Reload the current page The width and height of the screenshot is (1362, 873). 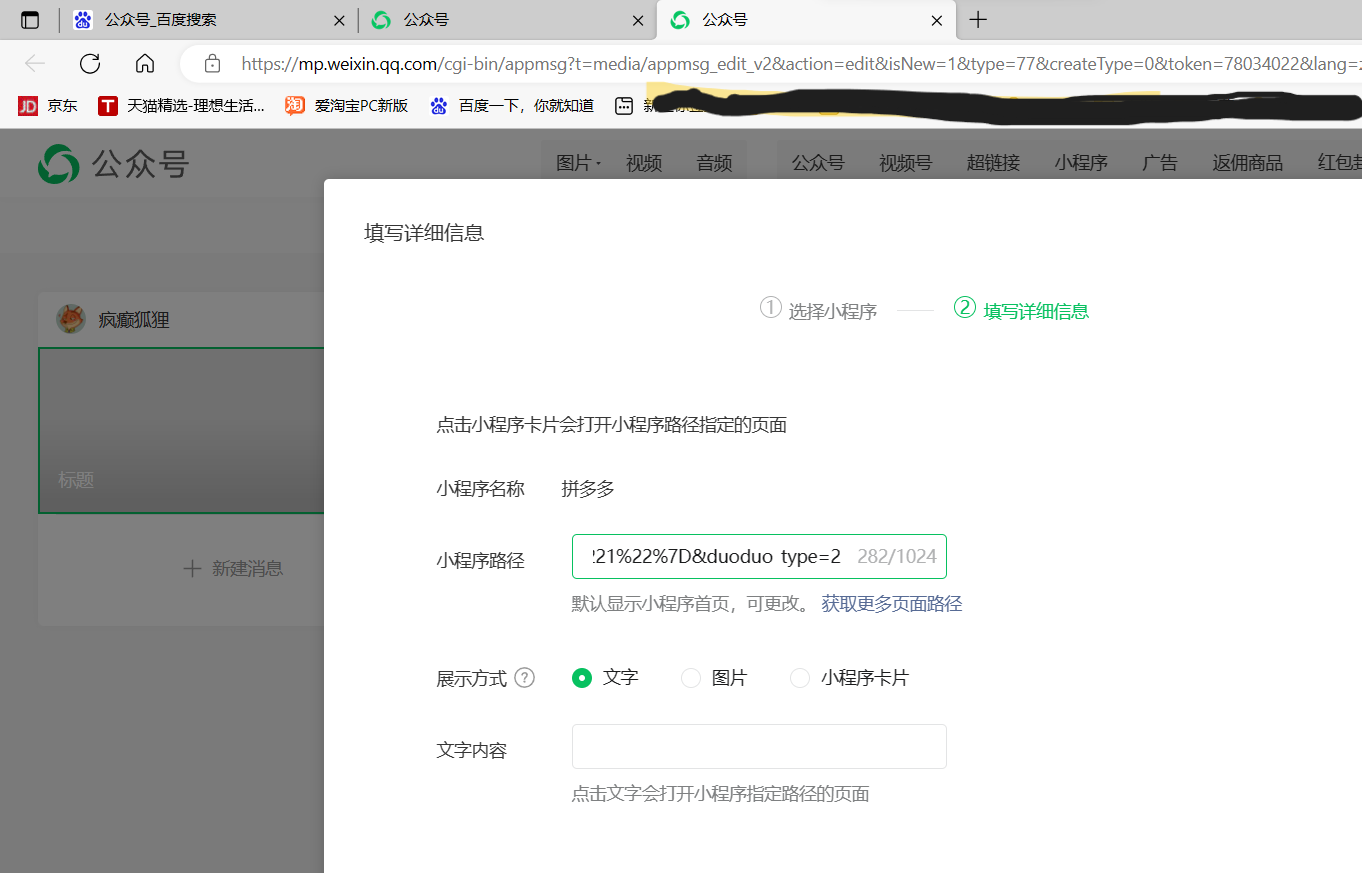(90, 64)
